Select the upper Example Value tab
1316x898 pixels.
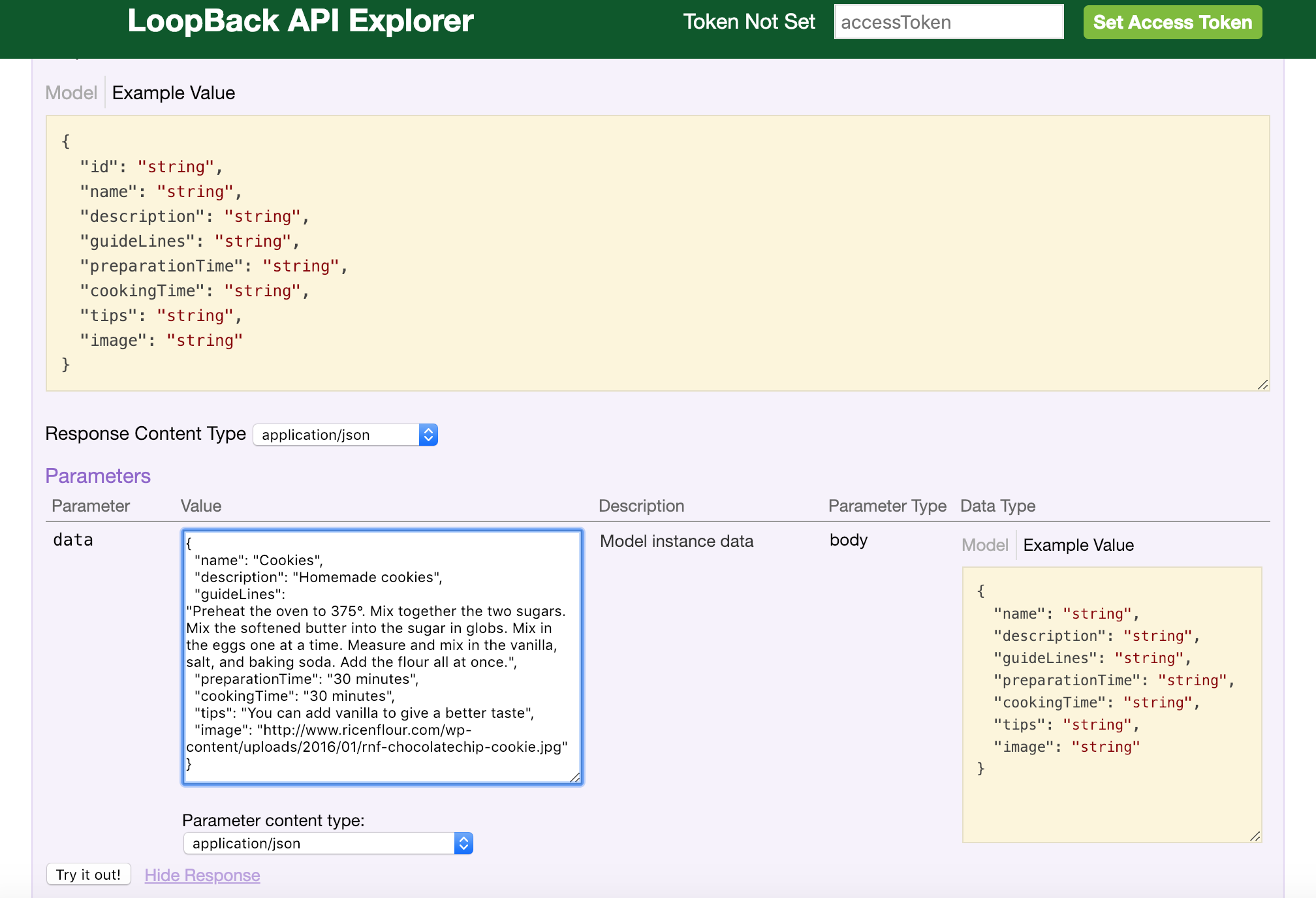(174, 93)
